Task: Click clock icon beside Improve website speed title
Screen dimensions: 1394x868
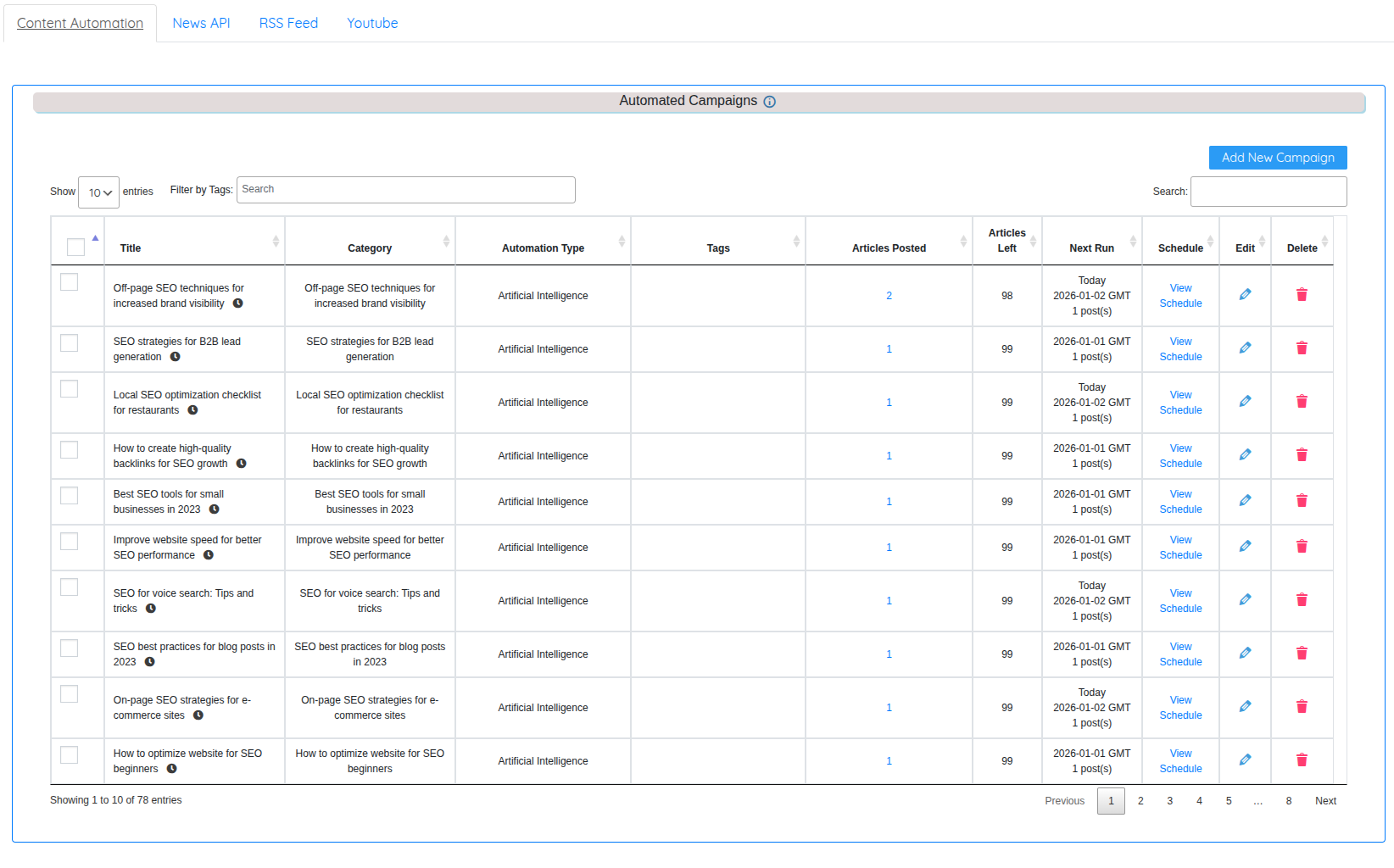Action: click(209, 555)
